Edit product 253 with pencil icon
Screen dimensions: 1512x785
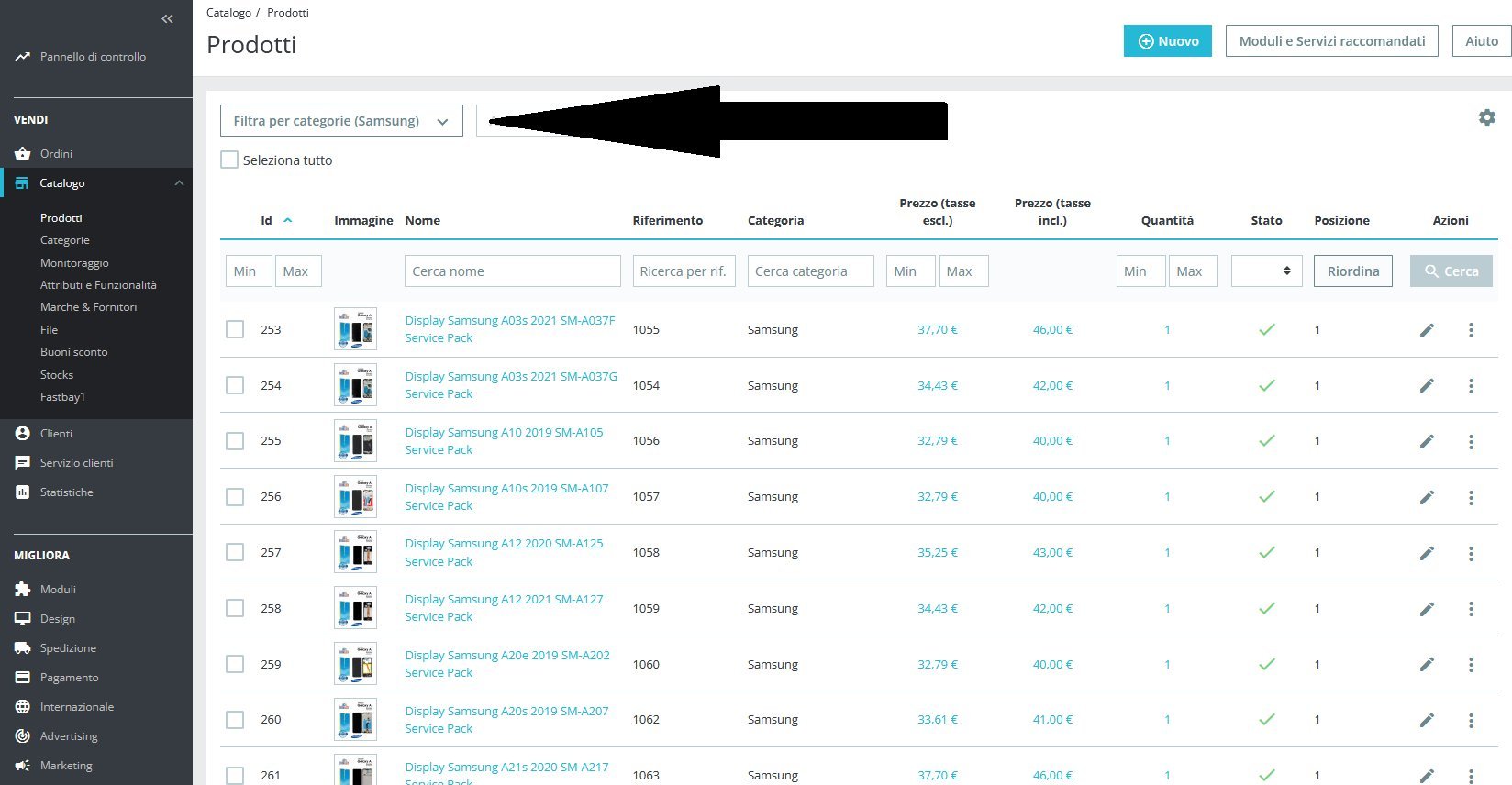1427,330
